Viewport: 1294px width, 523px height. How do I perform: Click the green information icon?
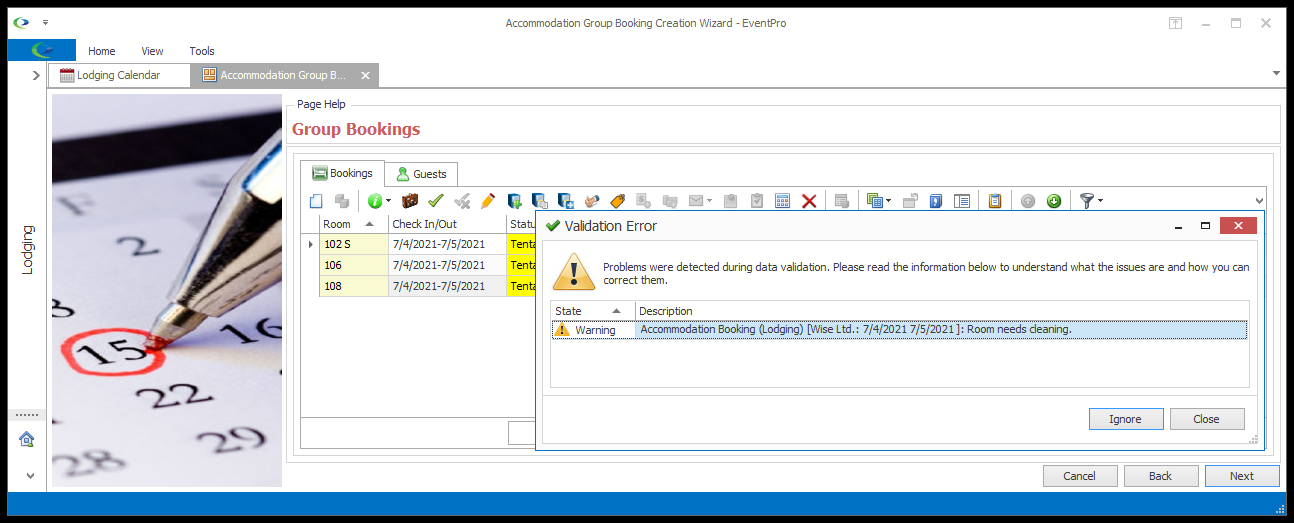[x=374, y=201]
